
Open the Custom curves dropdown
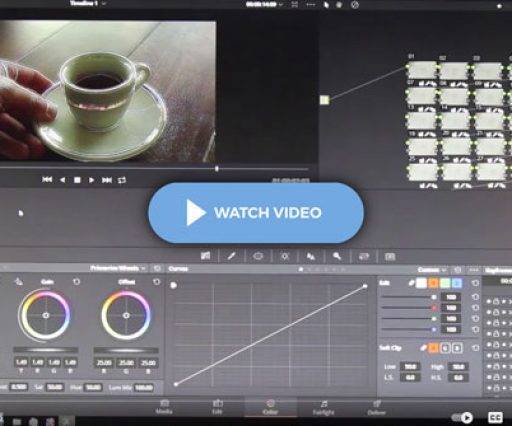coord(432,270)
